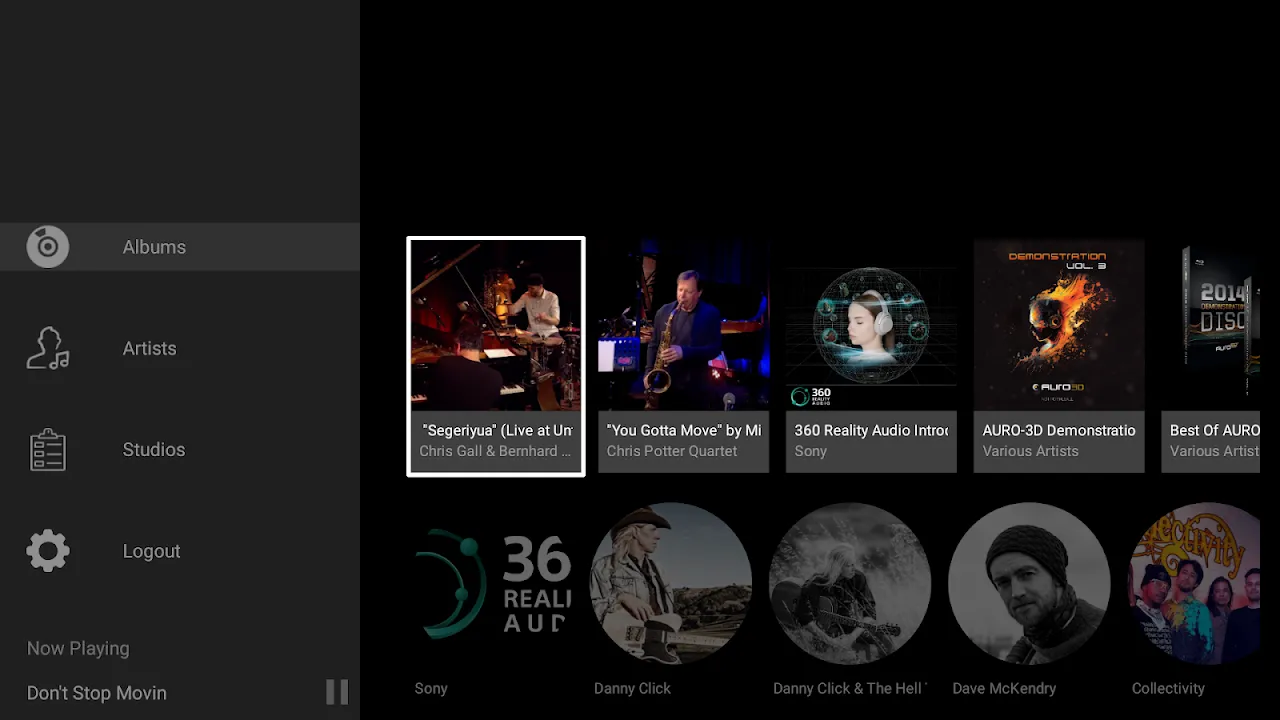The width and height of the screenshot is (1280, 720).
Task: Select the Sony 360 Reality Audio artist
Action: coord(492,585)
